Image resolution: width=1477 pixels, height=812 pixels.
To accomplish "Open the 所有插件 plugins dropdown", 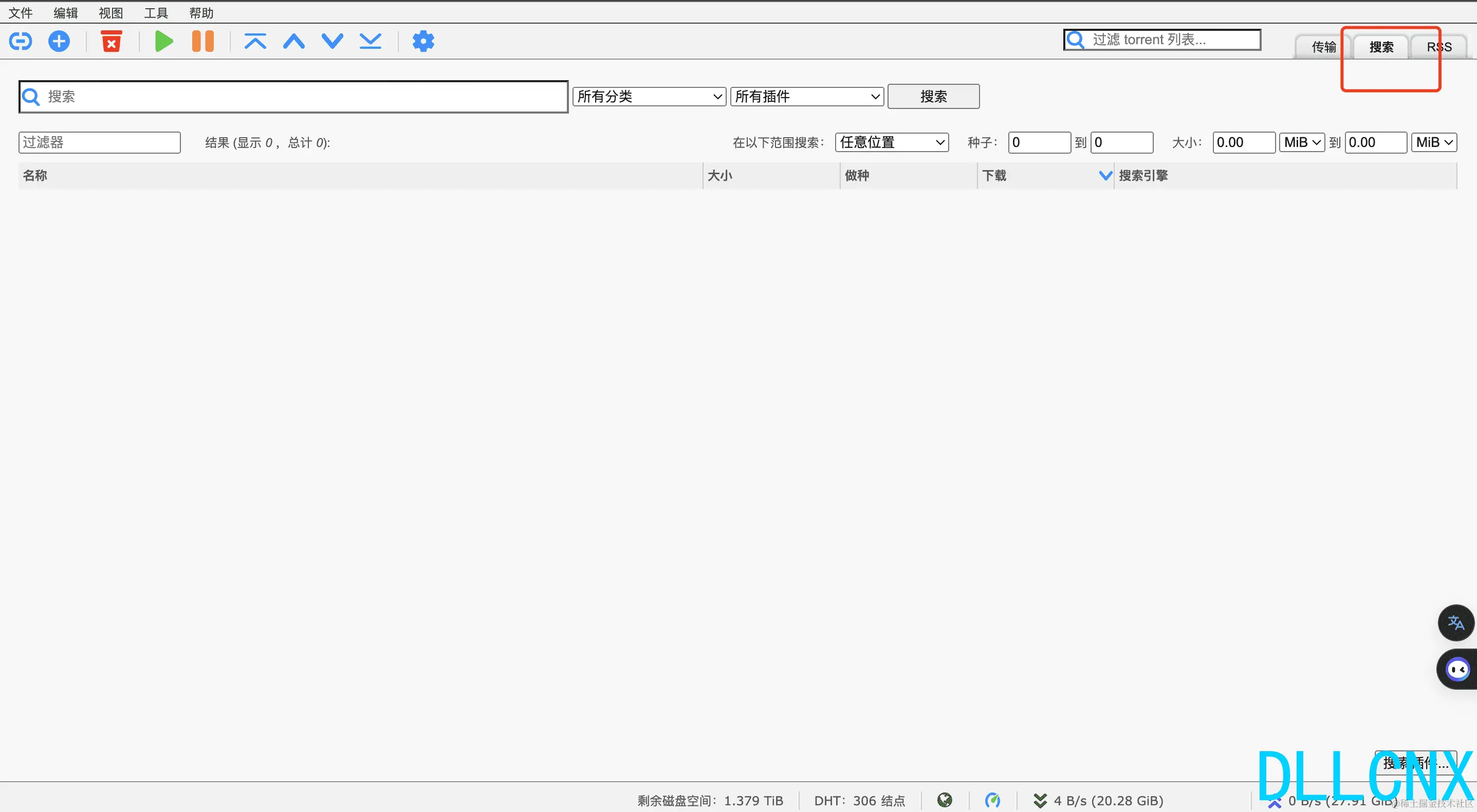I will 807,96.
